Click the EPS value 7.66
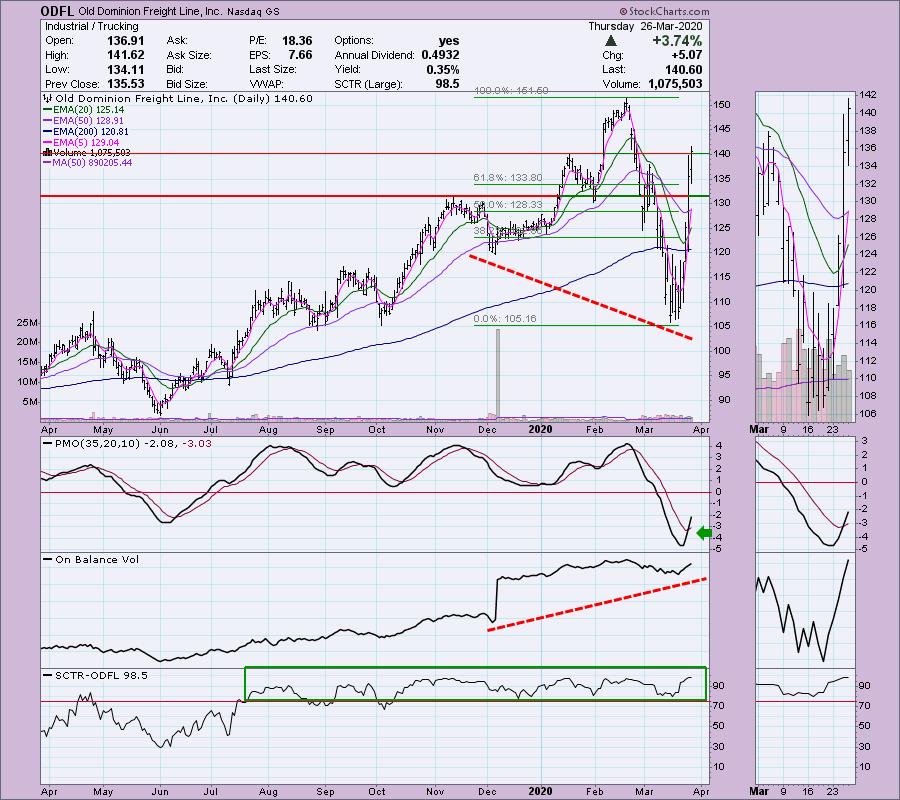Image resolution: width=900 pixels, height=800 pixels. click(x=301, y=55)
